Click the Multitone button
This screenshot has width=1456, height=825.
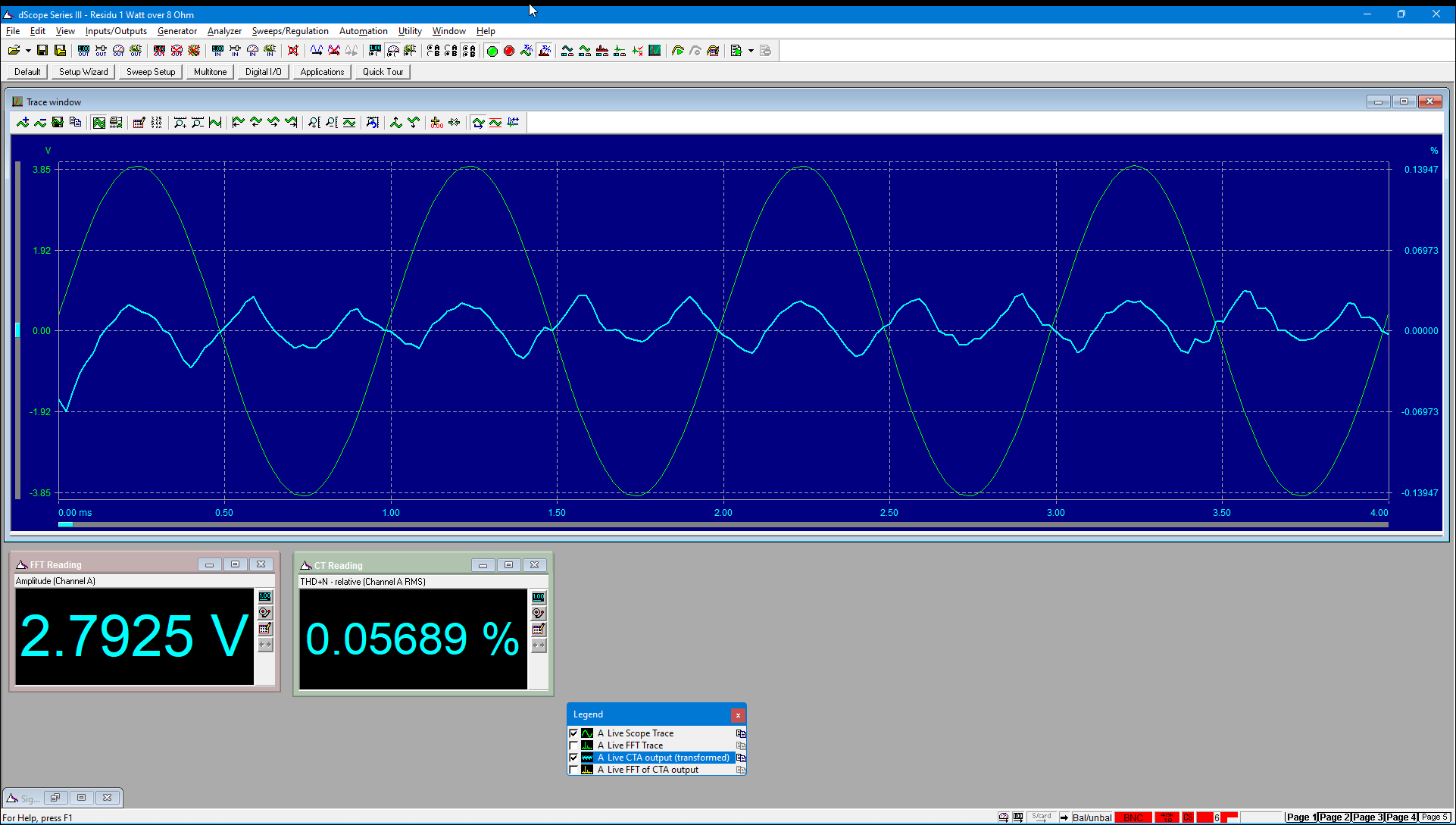[x=210, y=72]
